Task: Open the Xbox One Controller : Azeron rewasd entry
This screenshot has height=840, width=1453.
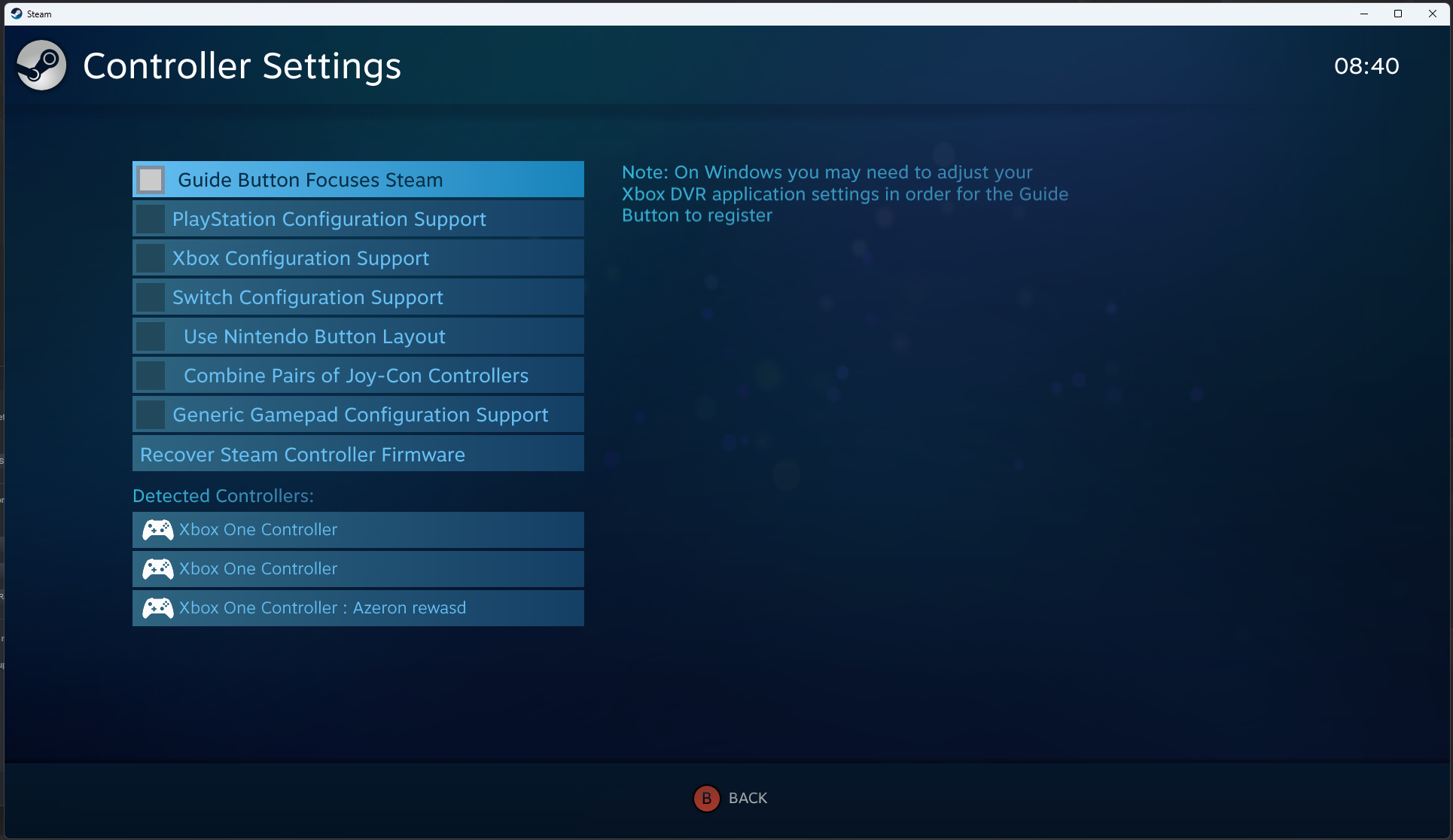Action: [x=322, y=608]
